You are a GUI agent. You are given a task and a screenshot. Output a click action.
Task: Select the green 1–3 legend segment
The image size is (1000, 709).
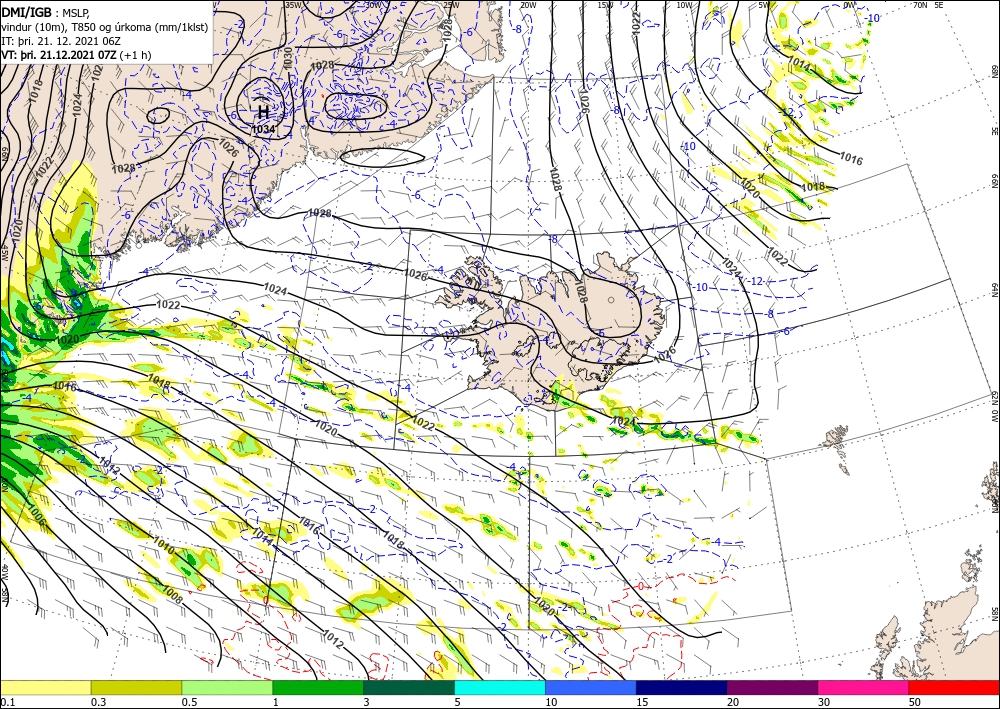[318, 687]
